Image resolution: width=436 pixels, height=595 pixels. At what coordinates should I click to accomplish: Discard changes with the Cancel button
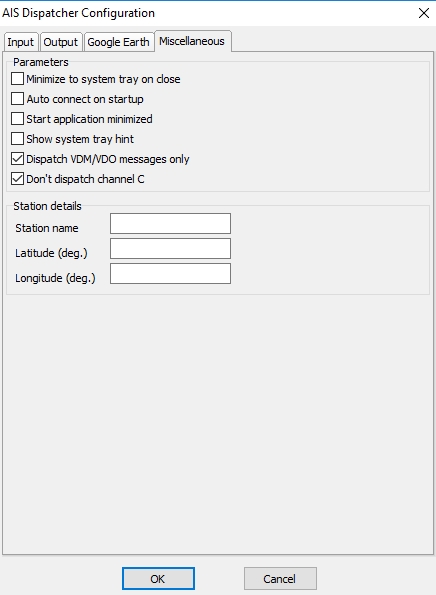(x=280, y=579)
